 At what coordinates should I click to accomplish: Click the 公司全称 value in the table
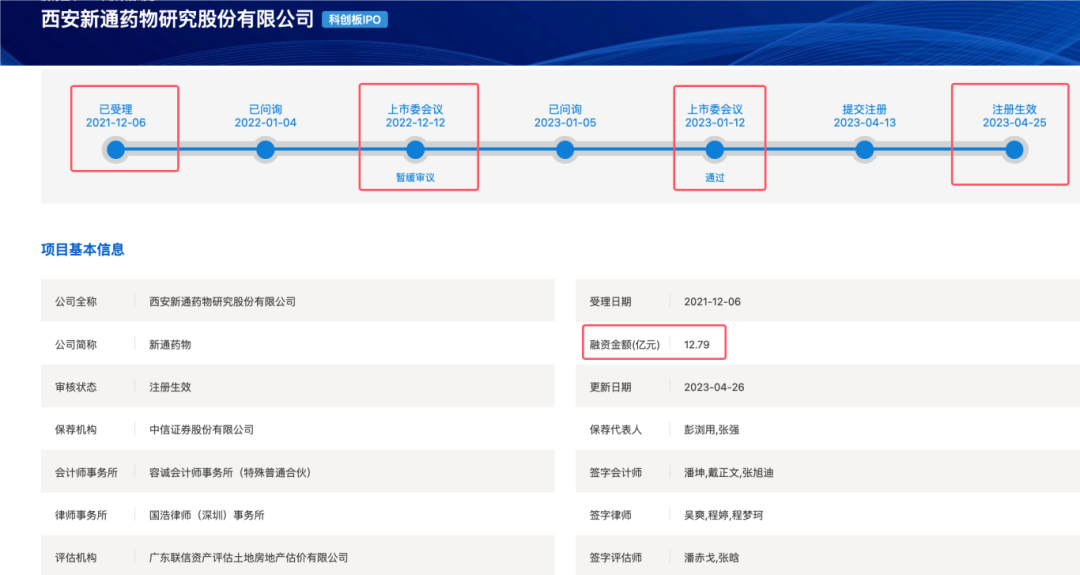point(222,302)
